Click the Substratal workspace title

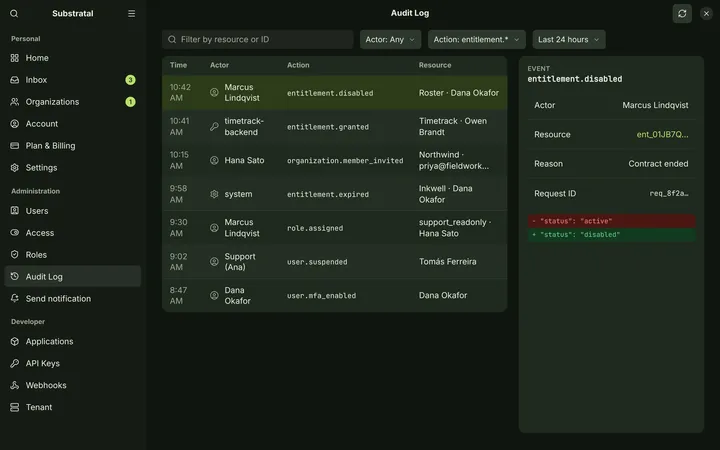(73, 13)
